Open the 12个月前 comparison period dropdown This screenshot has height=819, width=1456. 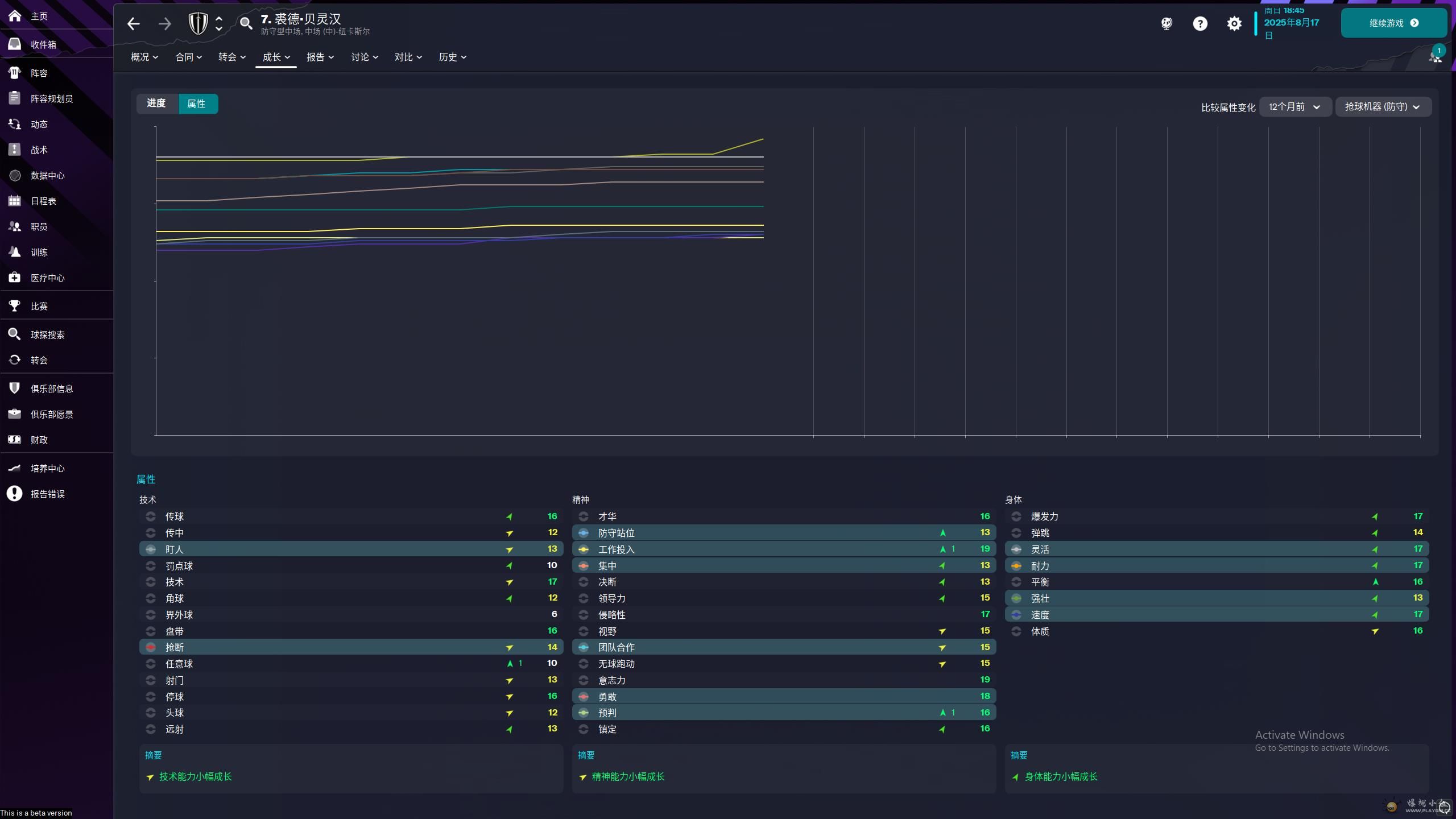coord(1295,107)
